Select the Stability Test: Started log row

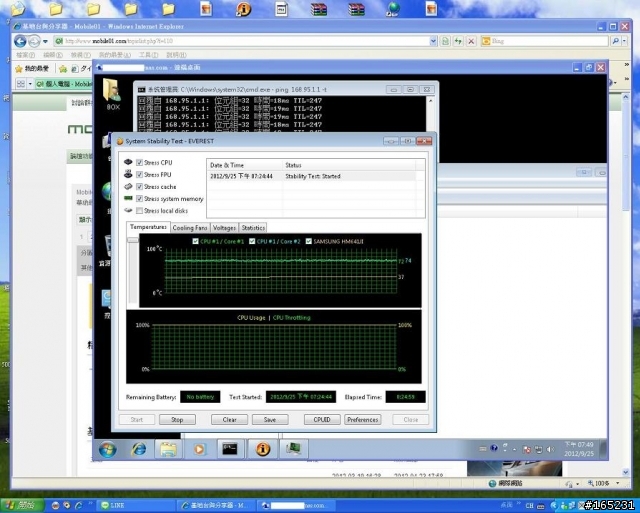312,176
